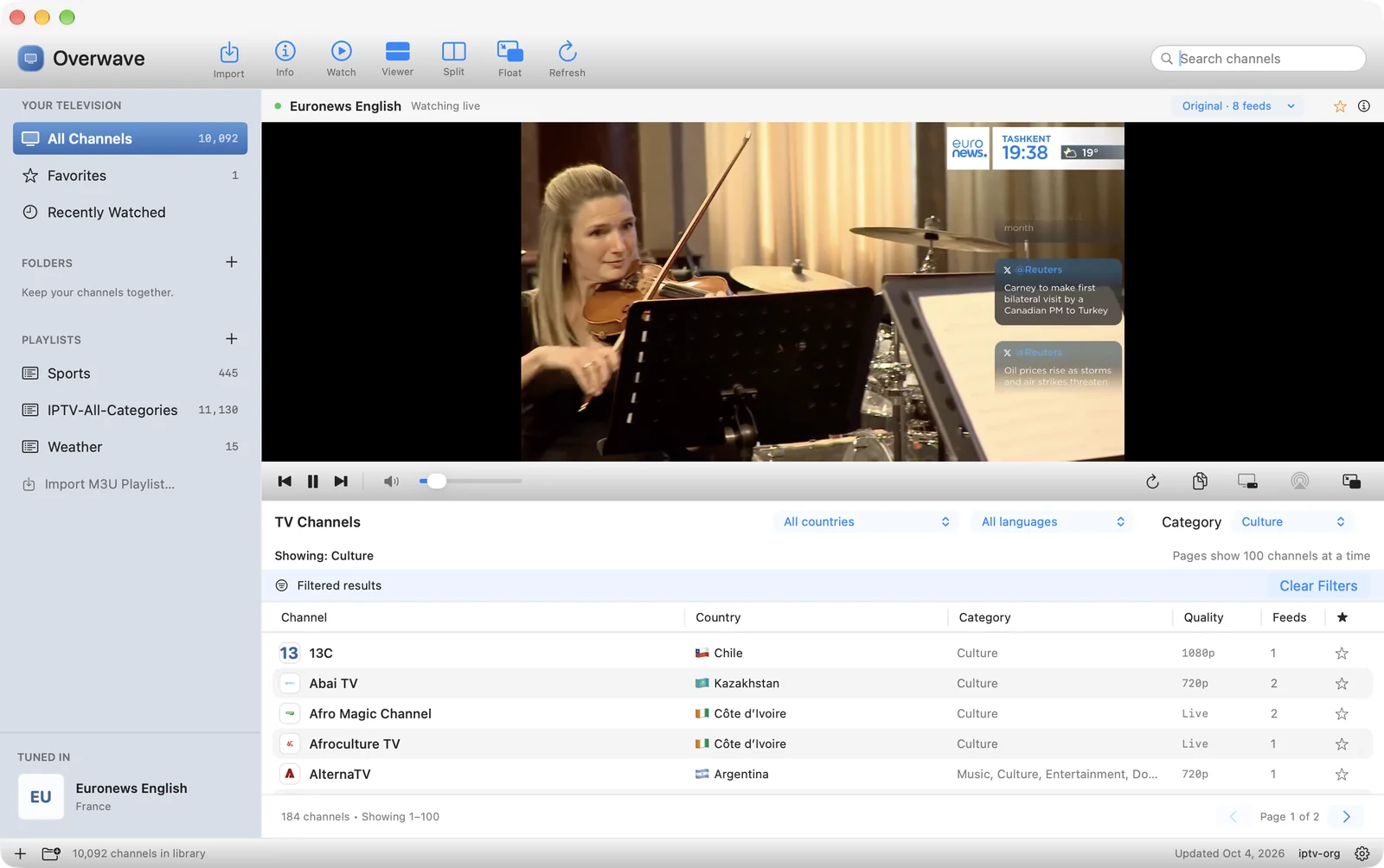
Task: Expand the Culture category dropdown
Action: 1292,522
